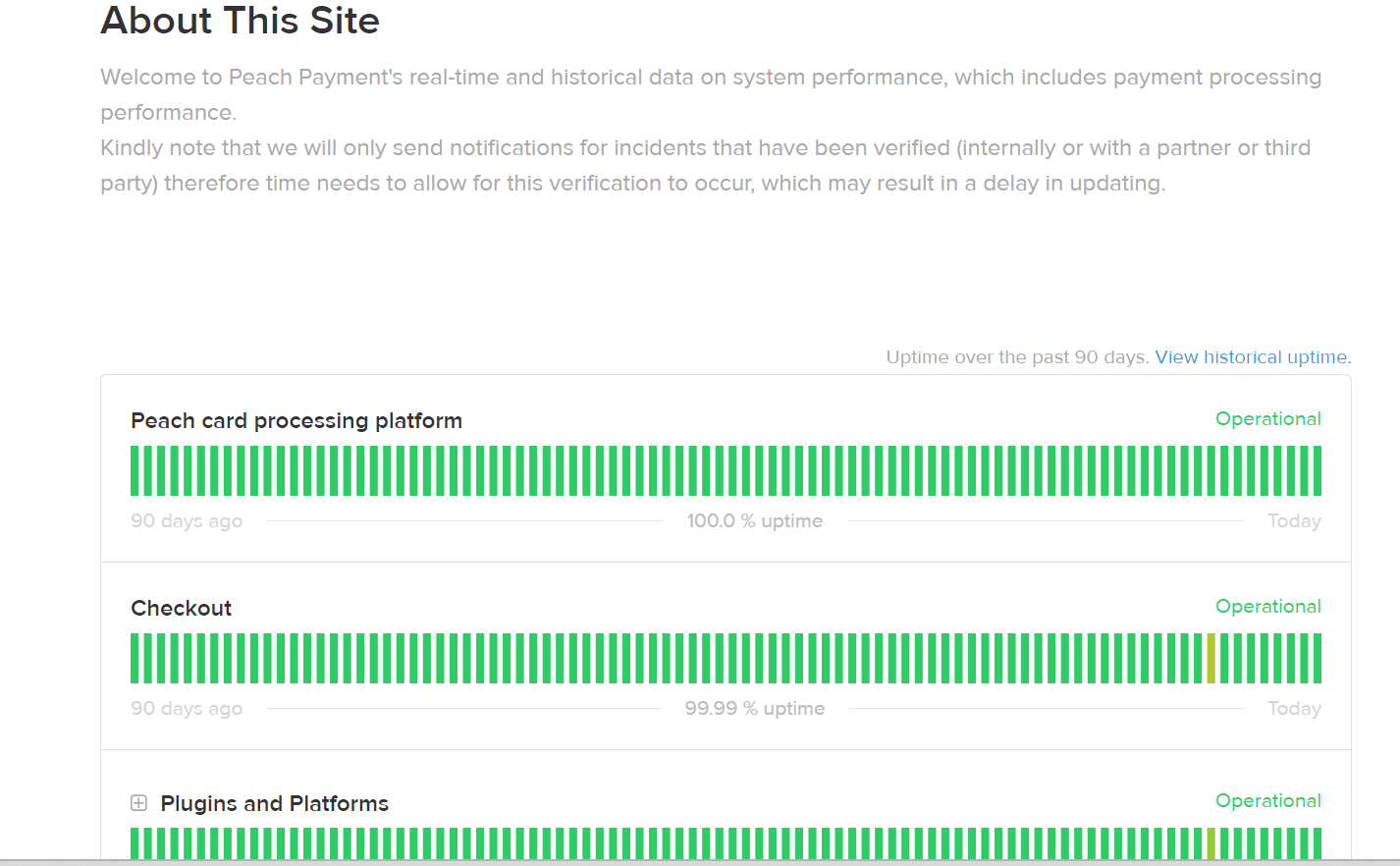
Task: Click the 99.99 % uptime label
Action: (x=755, y=709)
